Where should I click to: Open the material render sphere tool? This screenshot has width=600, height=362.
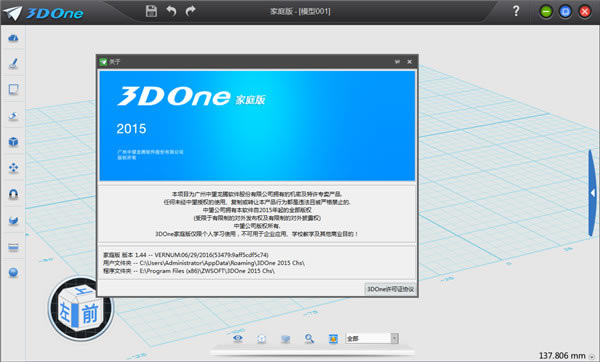(13, 272)
